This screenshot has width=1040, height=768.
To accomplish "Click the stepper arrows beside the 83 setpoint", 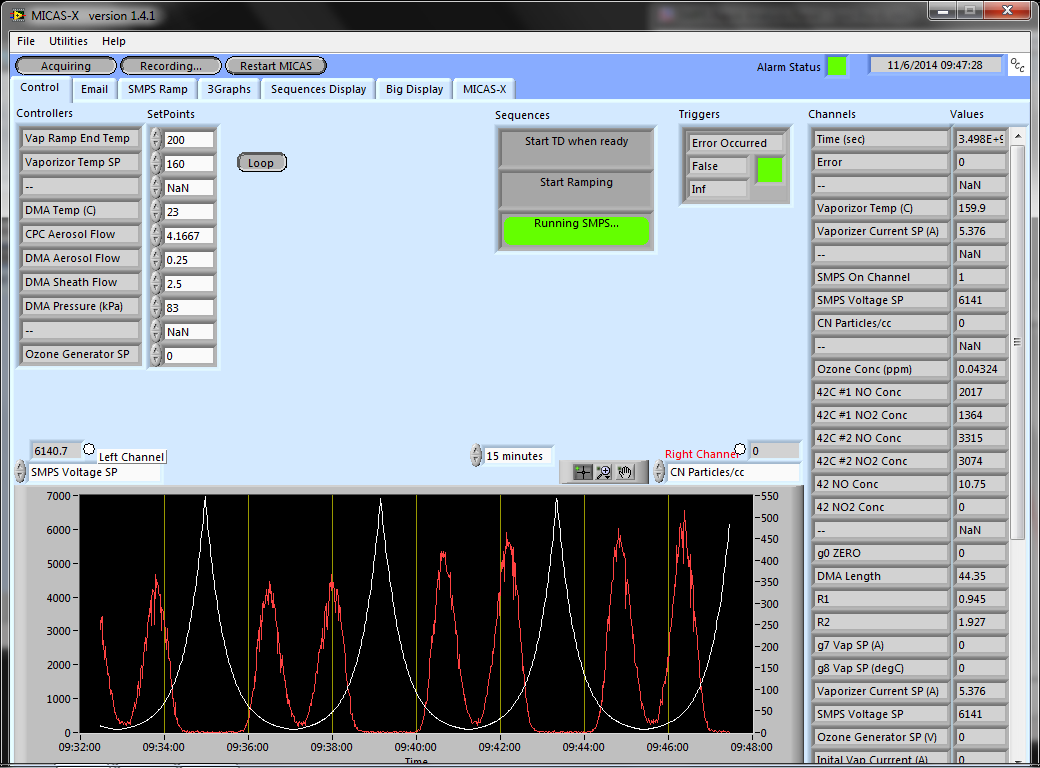I will point(156,307).
